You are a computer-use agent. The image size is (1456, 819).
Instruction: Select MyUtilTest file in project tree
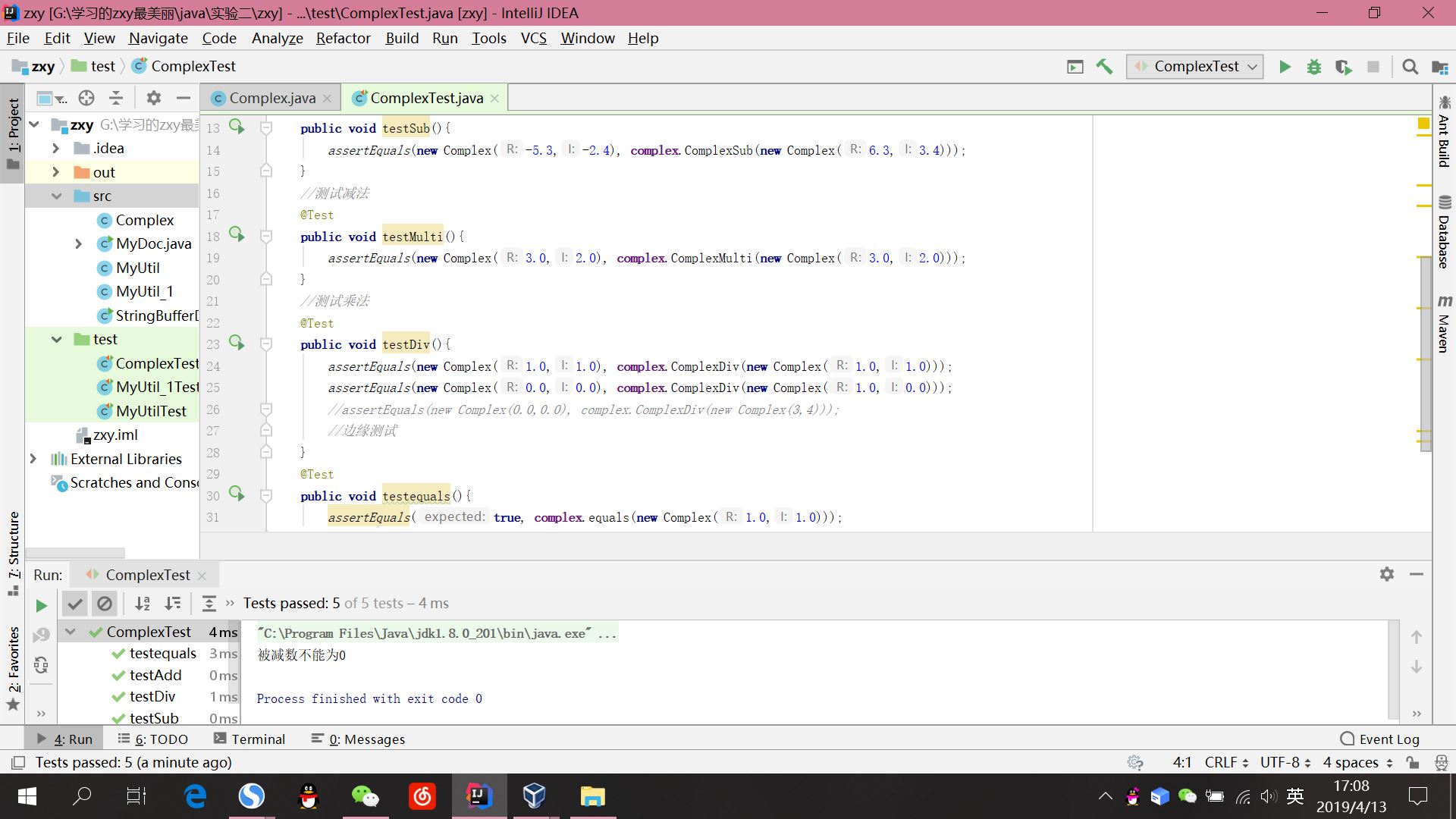tap(151, 411)
